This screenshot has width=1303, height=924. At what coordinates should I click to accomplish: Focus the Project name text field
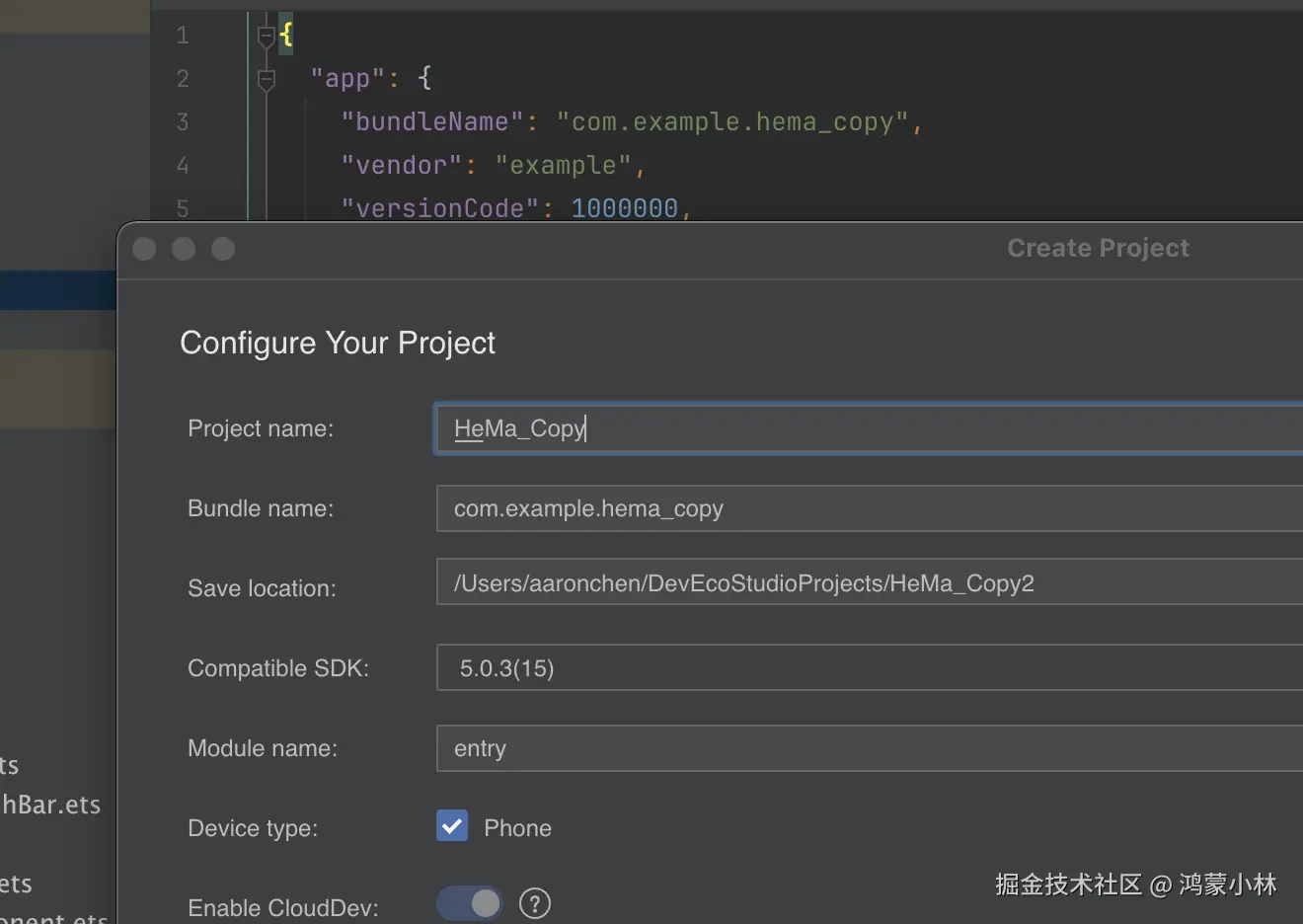[869, 428]
